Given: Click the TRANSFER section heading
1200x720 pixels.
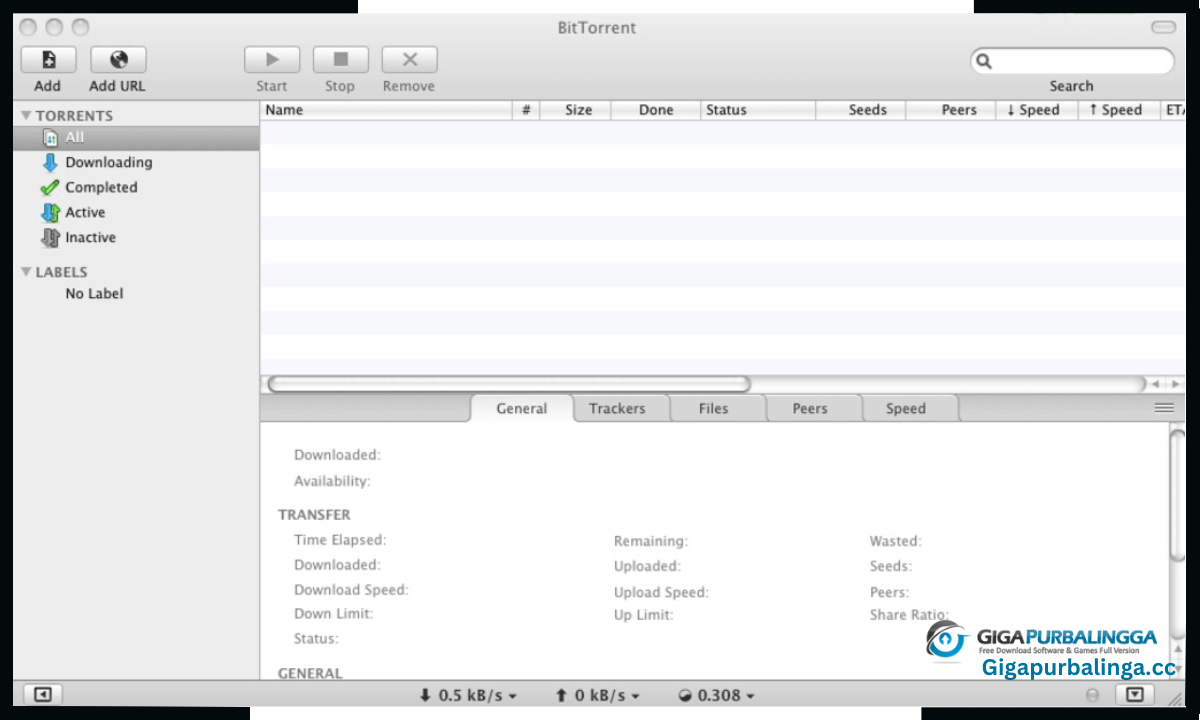Looking at the screenshot, I should coord(314,515).
